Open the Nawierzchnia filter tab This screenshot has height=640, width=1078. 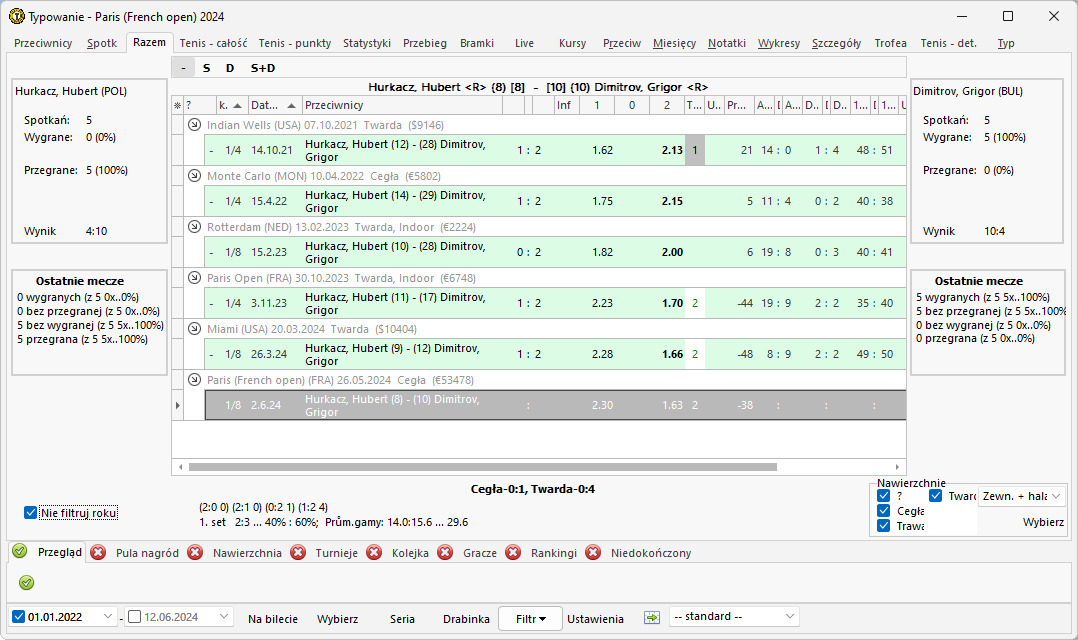pyautogui.click(x=247, y=553)
